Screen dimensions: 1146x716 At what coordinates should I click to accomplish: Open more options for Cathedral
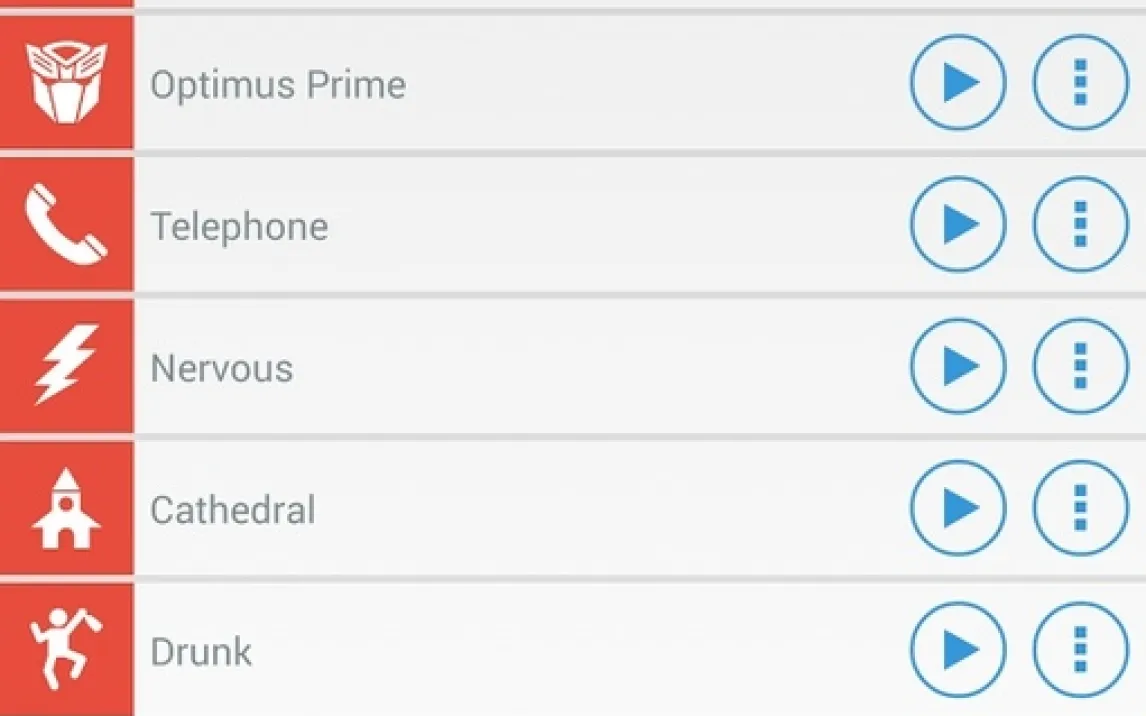pos(1080,509)
